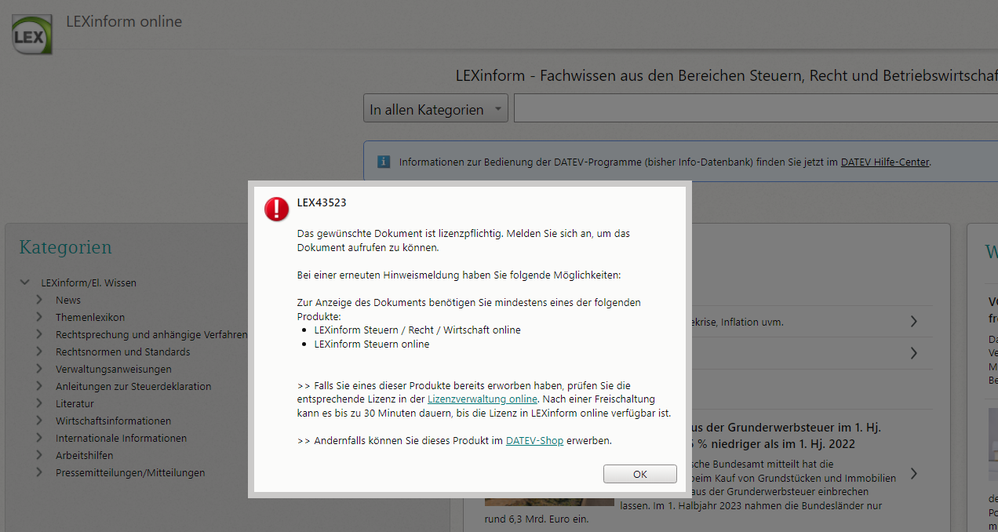The width and height of the screenshot is (998, 532).
Task: Expand the News category chevron
Action: pyautogui.click(x=39, y=300)
